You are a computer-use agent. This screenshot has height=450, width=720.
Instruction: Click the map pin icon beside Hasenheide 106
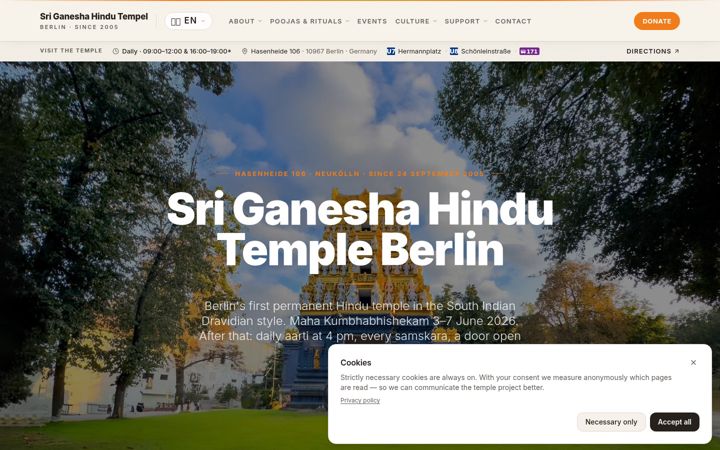point(245,51)
